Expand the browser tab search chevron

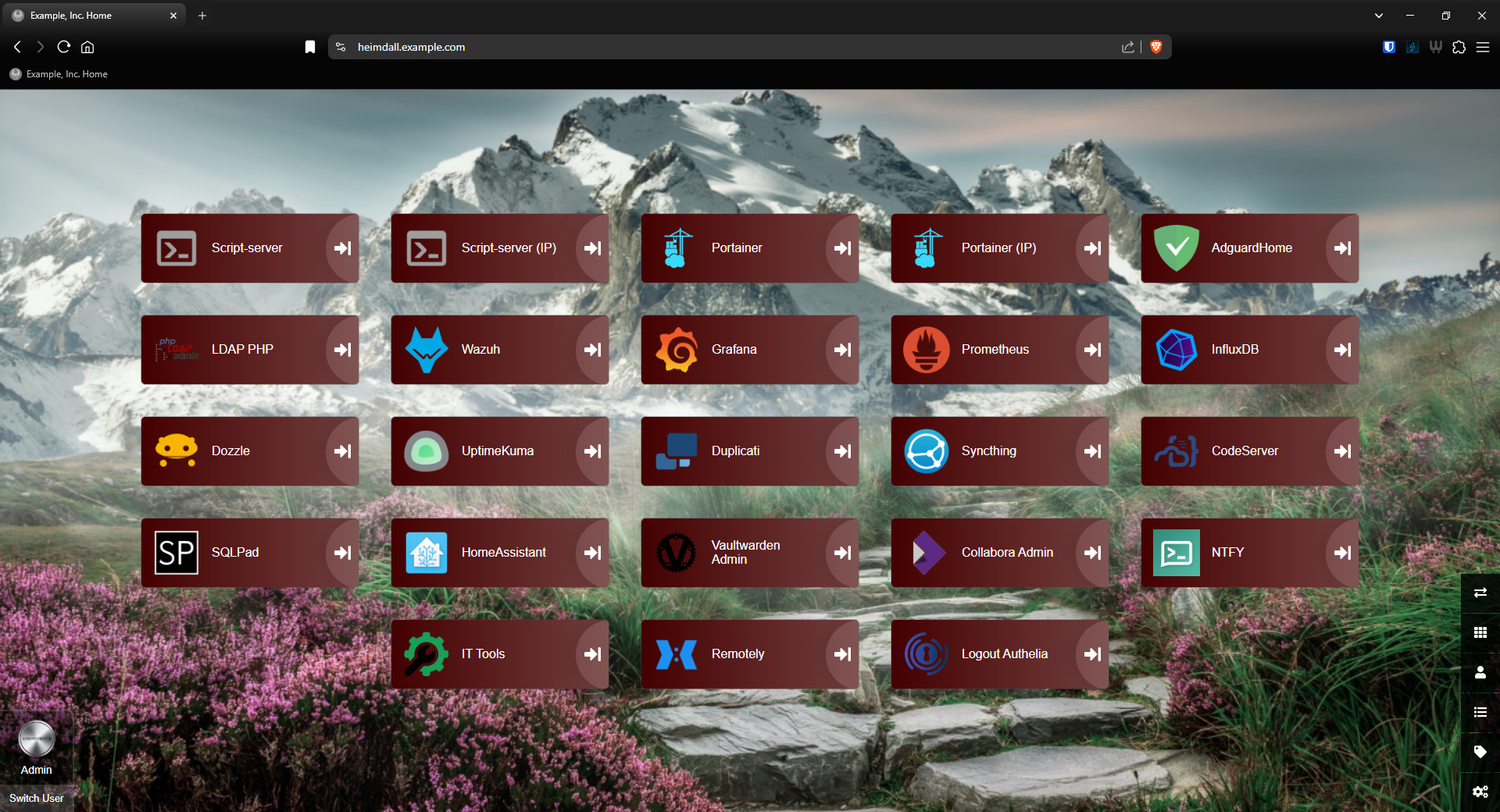(1379, 16)
